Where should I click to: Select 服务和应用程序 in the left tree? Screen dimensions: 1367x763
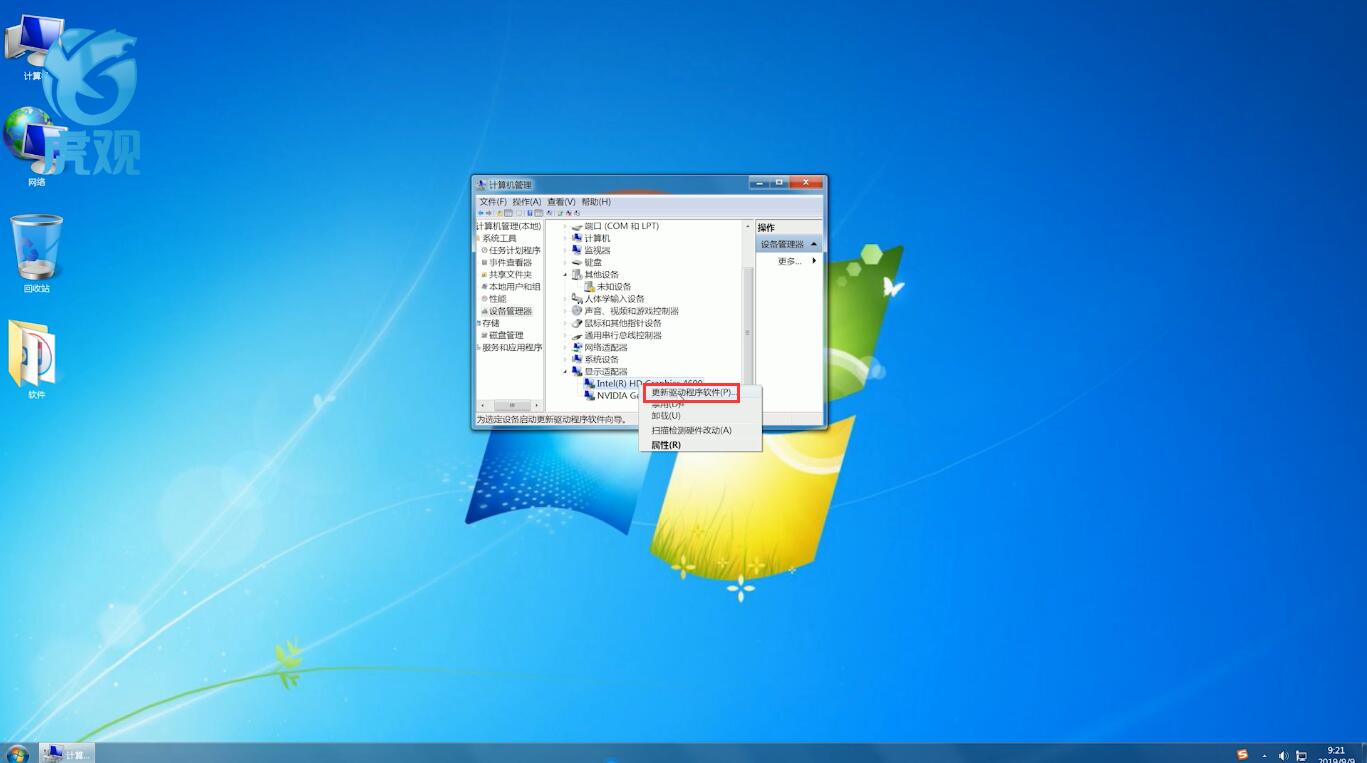[x=512, y=347]
